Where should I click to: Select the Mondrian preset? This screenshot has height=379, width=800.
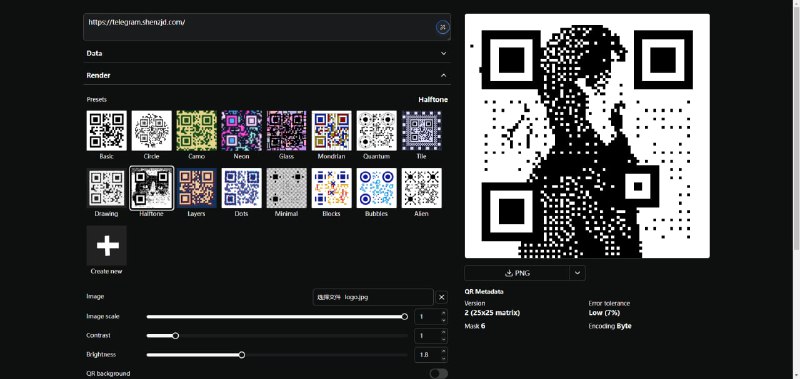click(331, 131)
